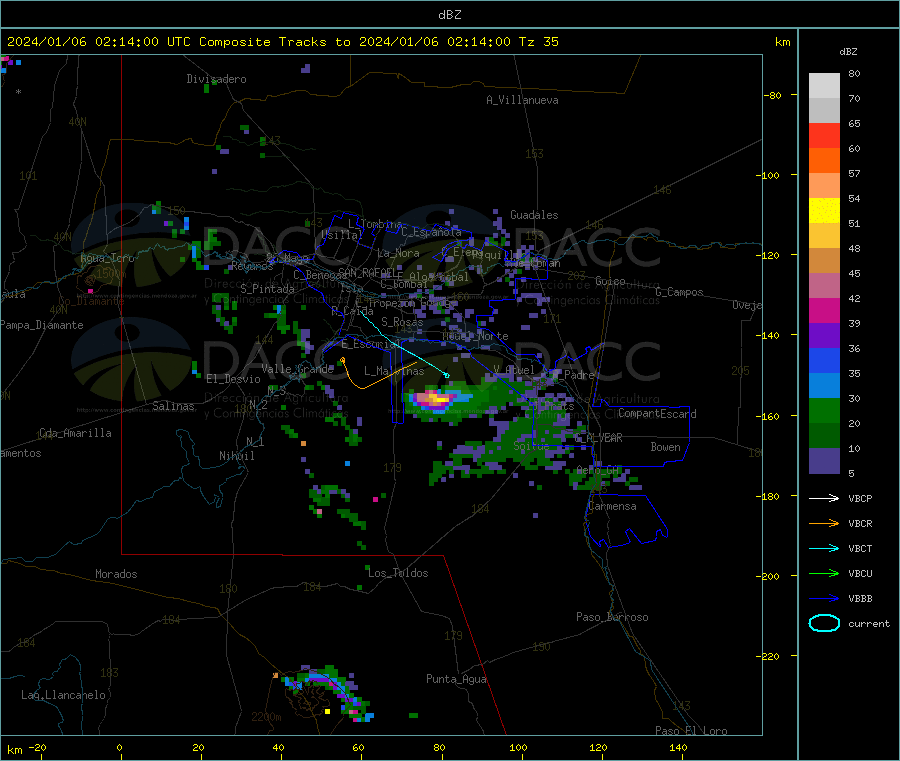Click the intense pink-yellow storm cell core

(x=435, y=398)
